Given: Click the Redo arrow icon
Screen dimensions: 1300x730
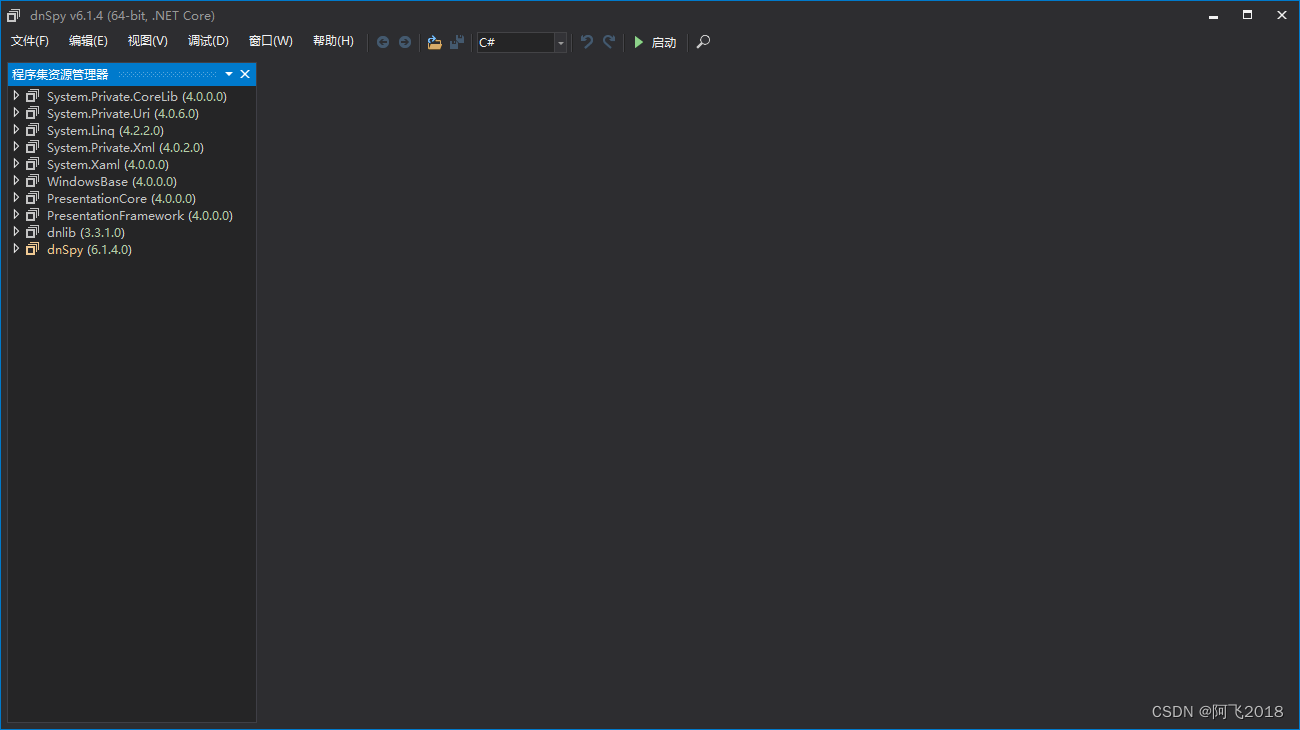Looking at the screenshot, I should (609, 42).
